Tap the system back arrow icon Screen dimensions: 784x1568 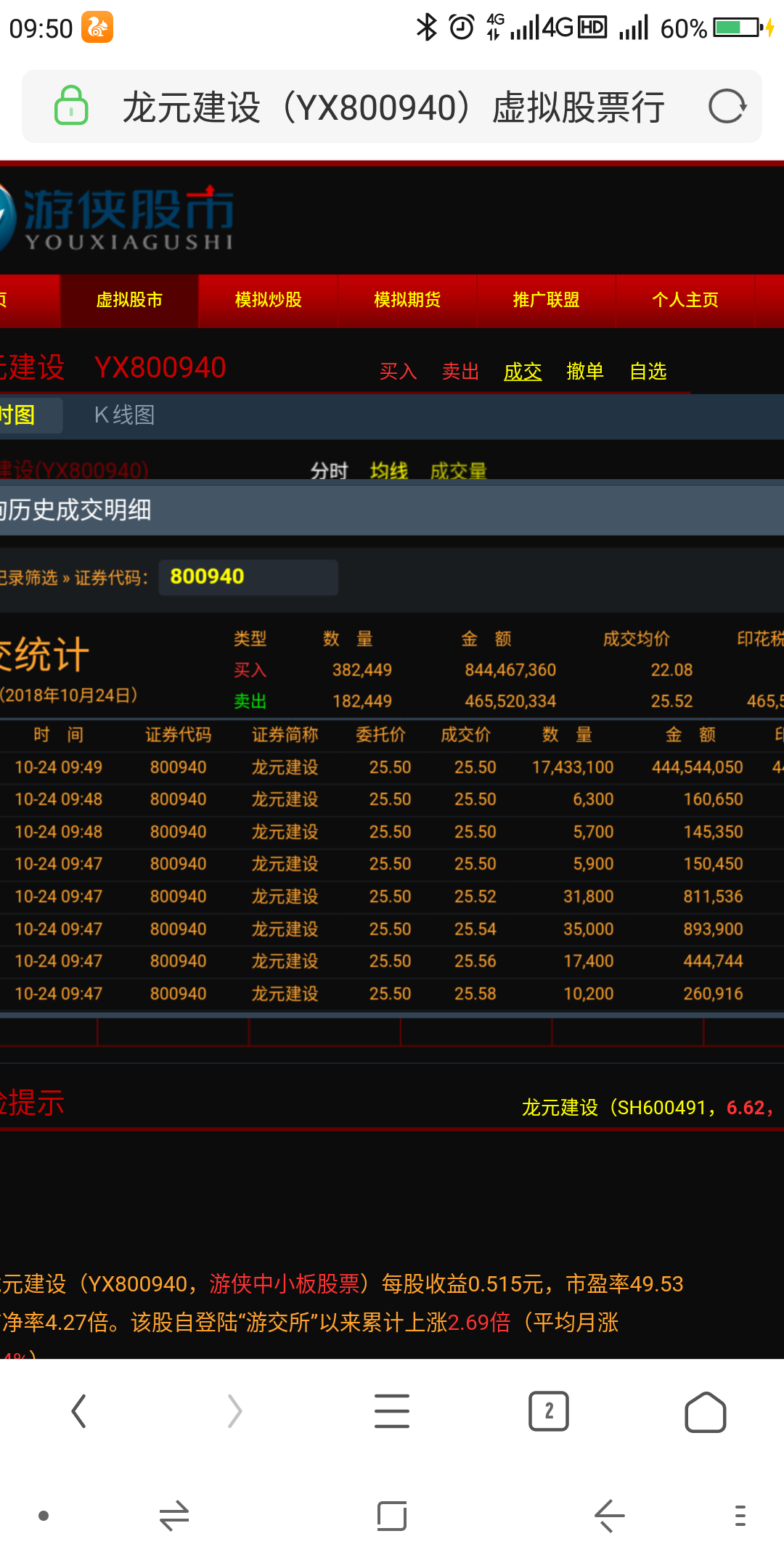609,1516
